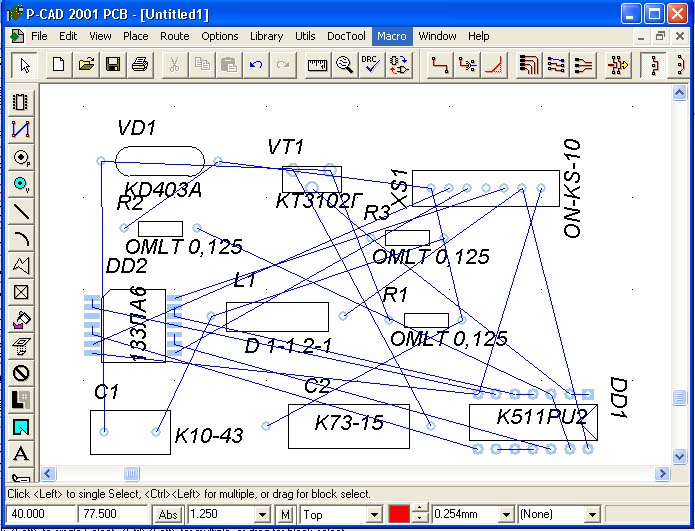Select the K73-15 capacitor component
The image size is (695, 531).
point(349,426)
